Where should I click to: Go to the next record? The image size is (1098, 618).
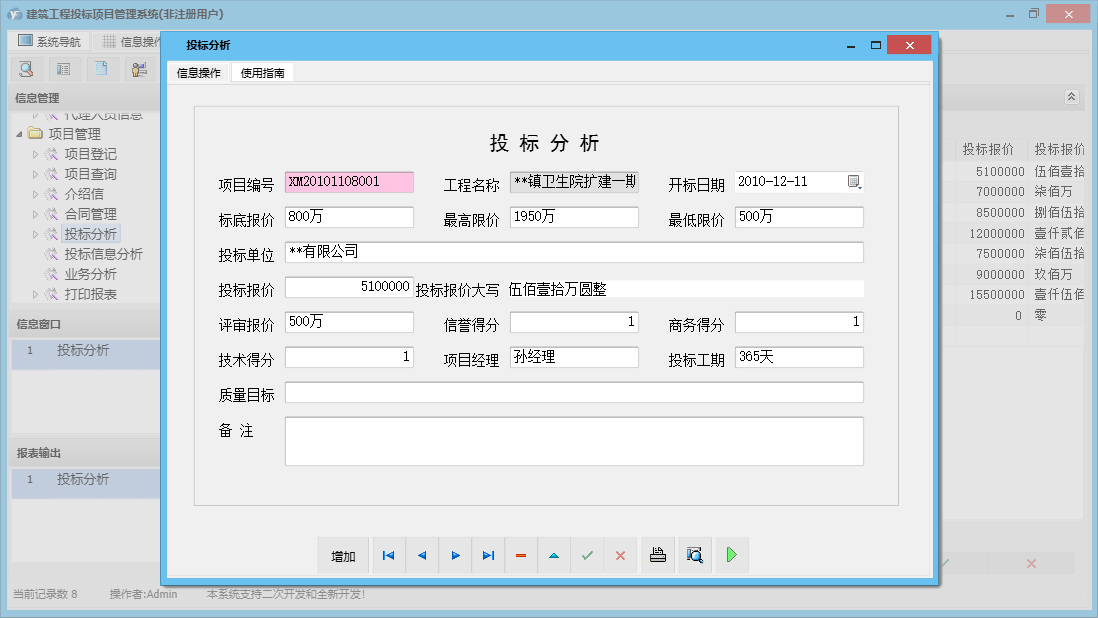455,556
